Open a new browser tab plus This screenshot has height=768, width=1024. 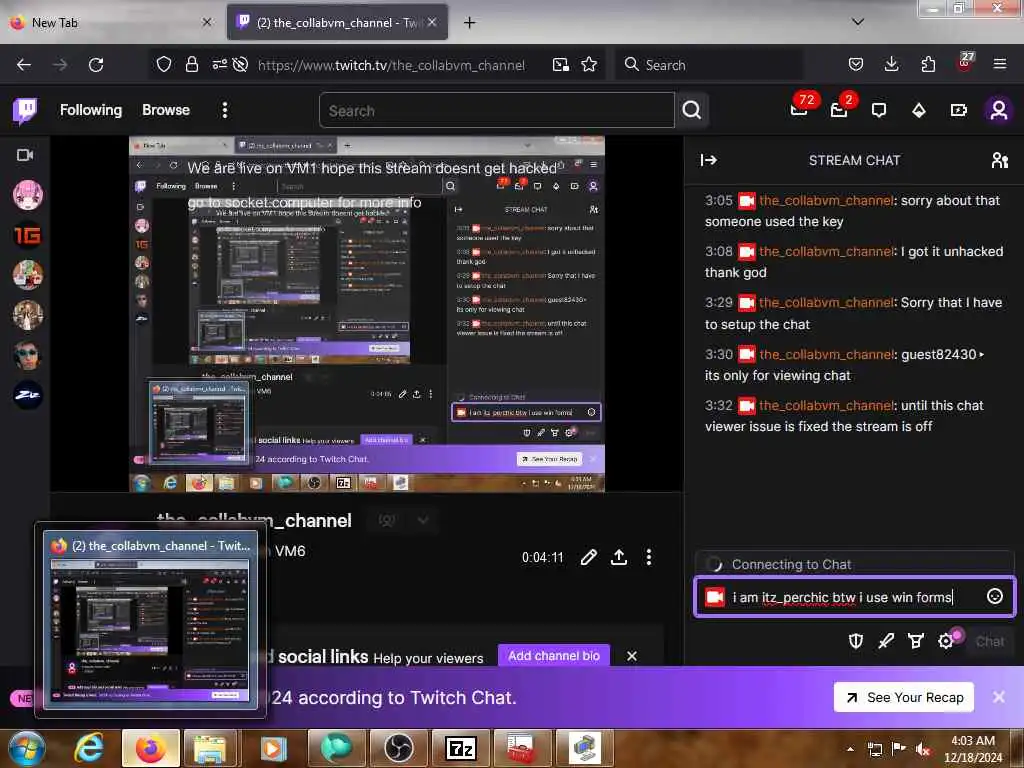click(470, 23)
